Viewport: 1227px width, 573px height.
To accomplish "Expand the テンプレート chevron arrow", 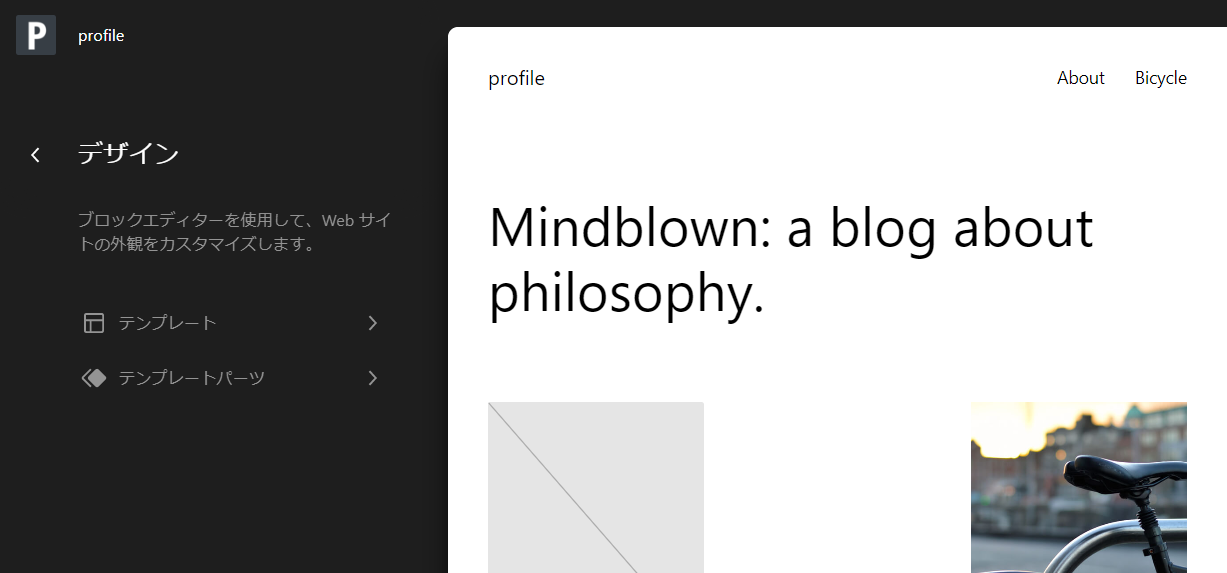I will [x=373, y=323].
